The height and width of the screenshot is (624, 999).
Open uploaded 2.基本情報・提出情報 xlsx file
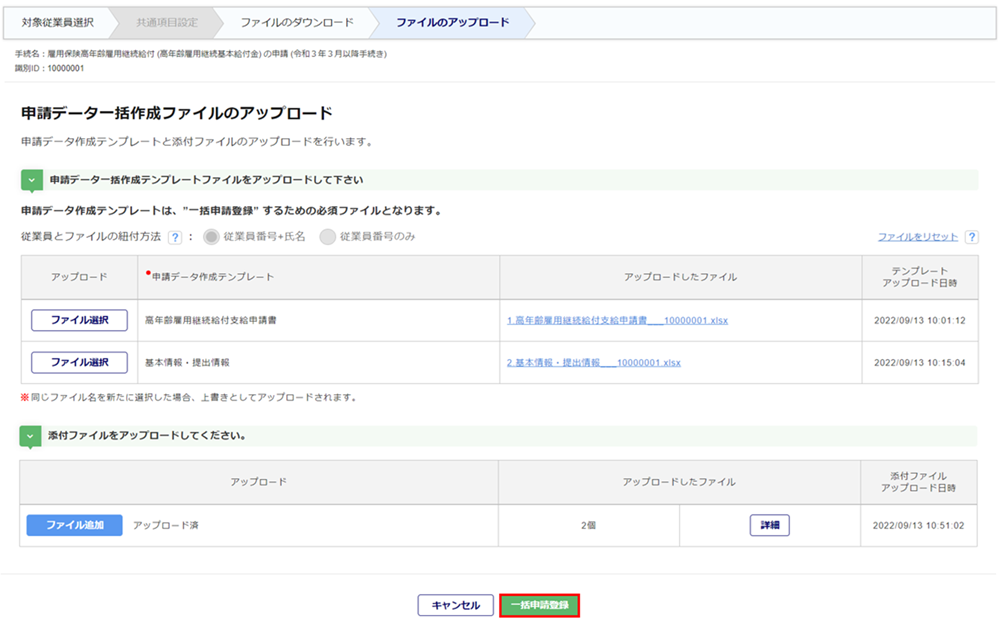594,362
